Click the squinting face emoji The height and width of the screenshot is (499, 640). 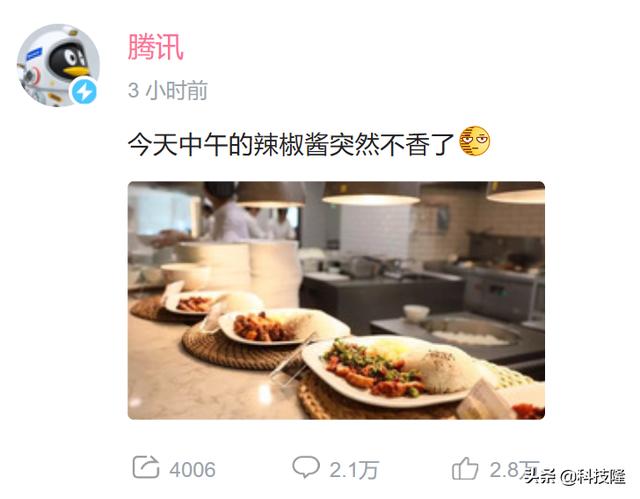coord(474,141)
